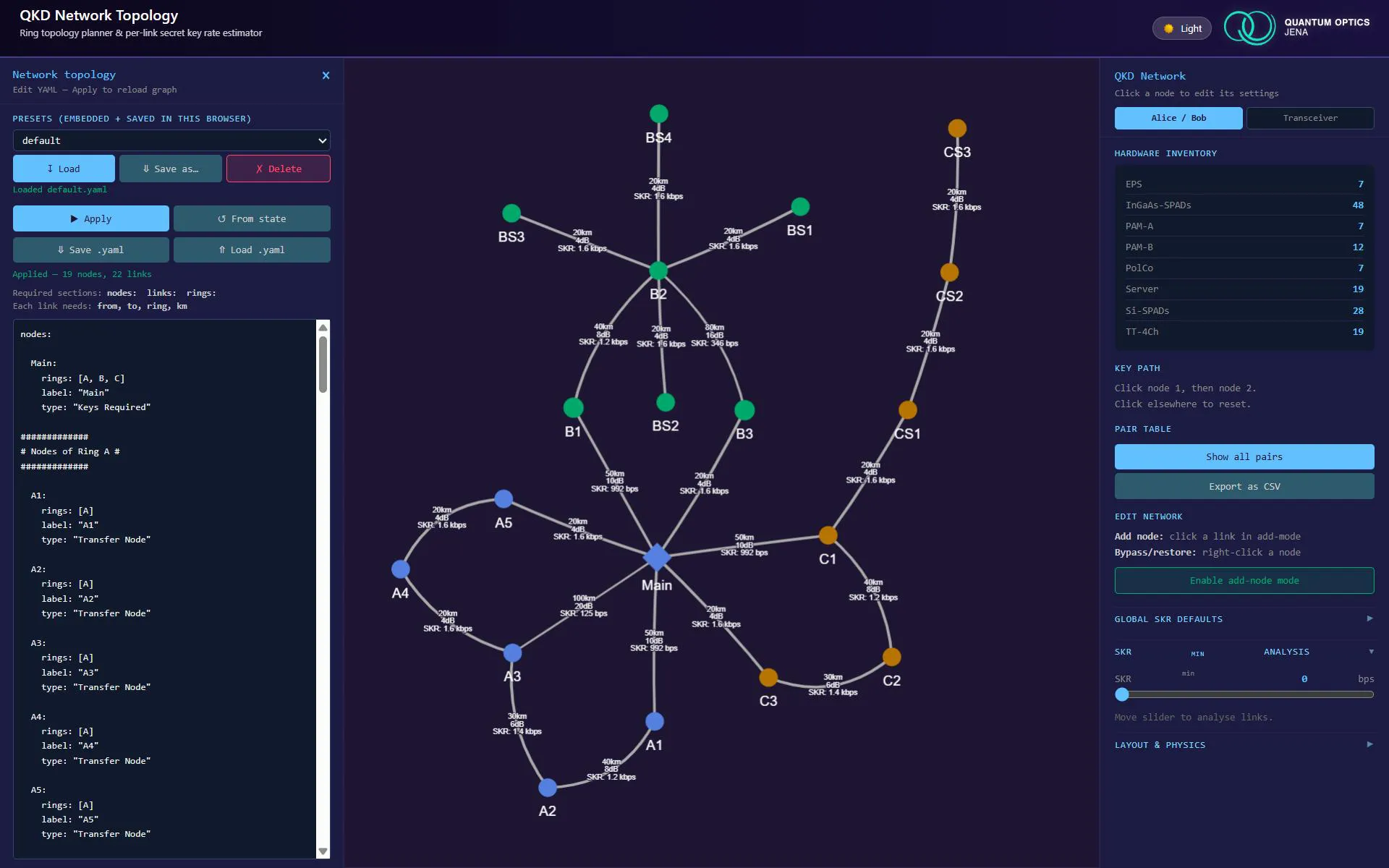Click the Load .yaml button
The height and width of the screenshot is (868, 1389).
(252, 250)
